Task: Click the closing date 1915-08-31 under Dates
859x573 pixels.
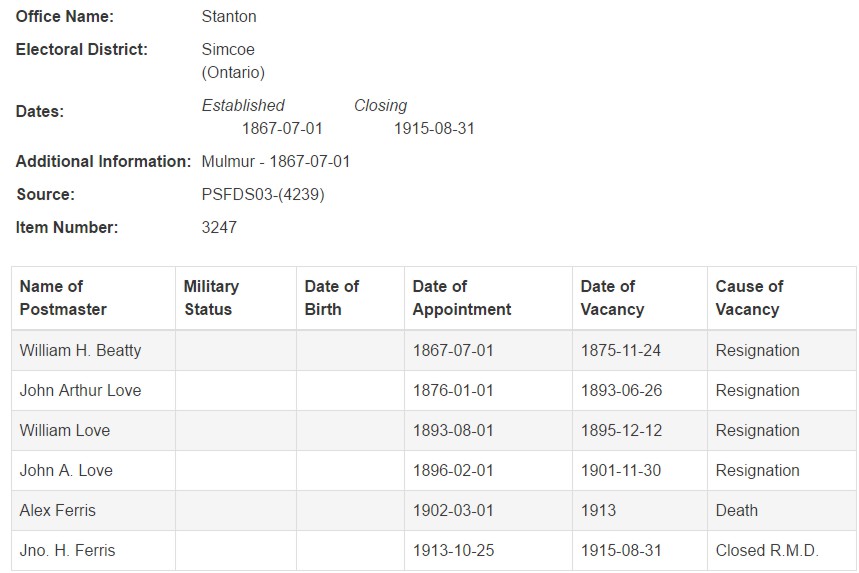Action: click(434, 129)
